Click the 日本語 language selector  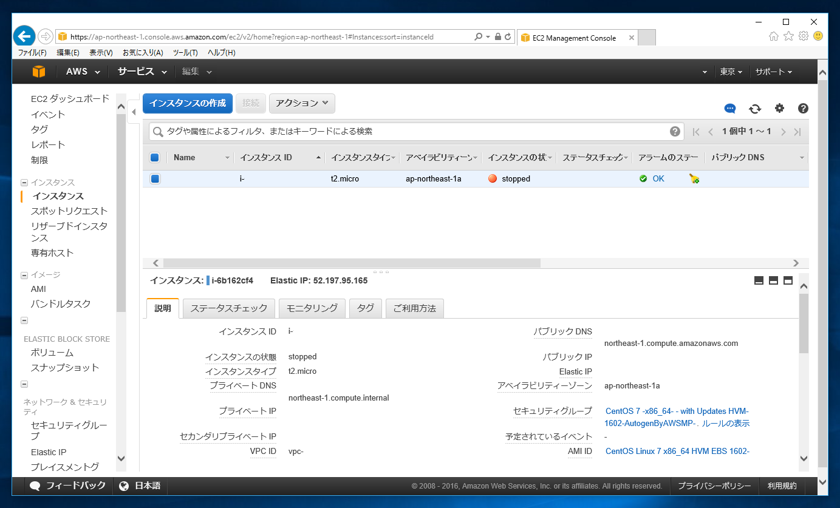coord(147,486)
